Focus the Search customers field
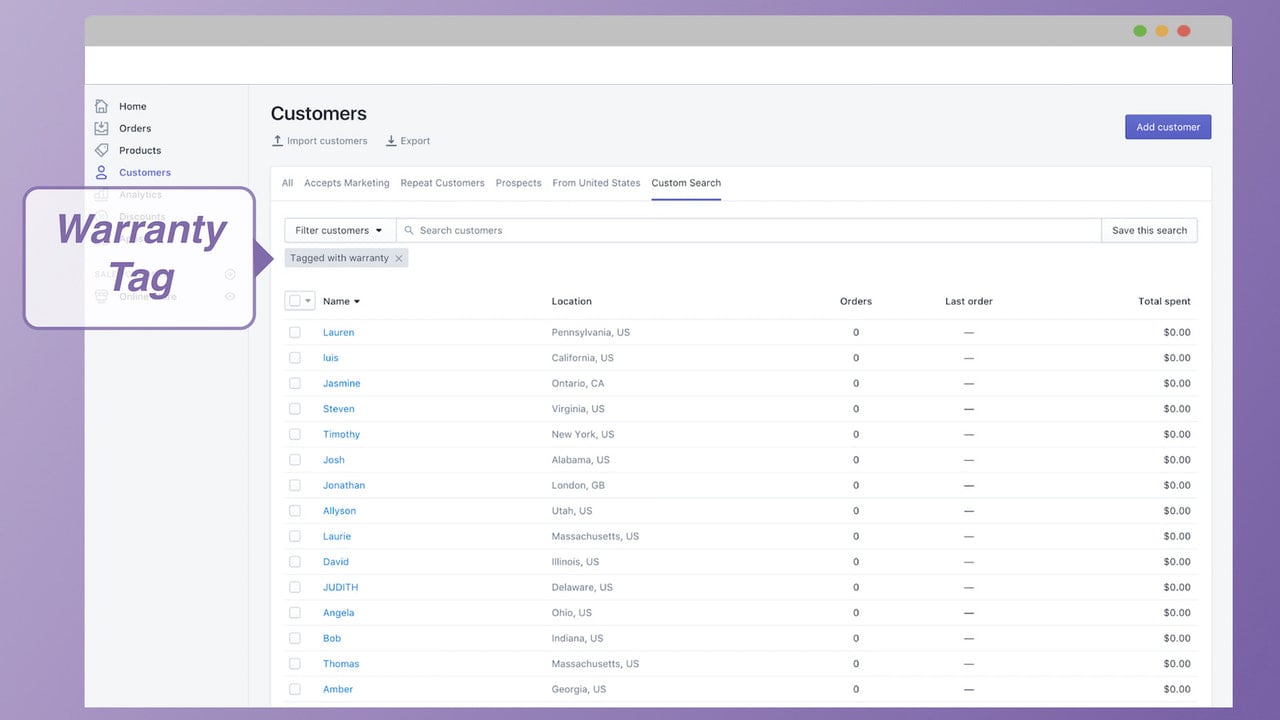The image size is (1280, 720). [748, 230]
